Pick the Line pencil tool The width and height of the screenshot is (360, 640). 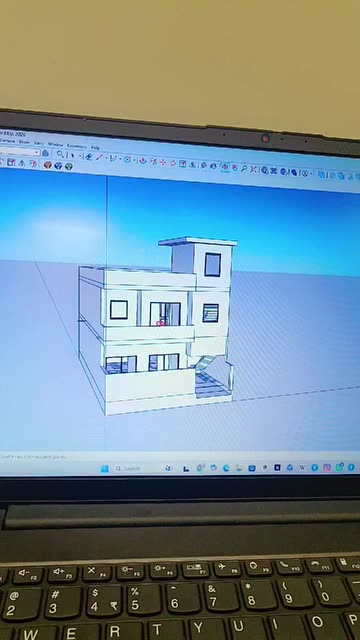pyautogui.click(x=99, y=157)
